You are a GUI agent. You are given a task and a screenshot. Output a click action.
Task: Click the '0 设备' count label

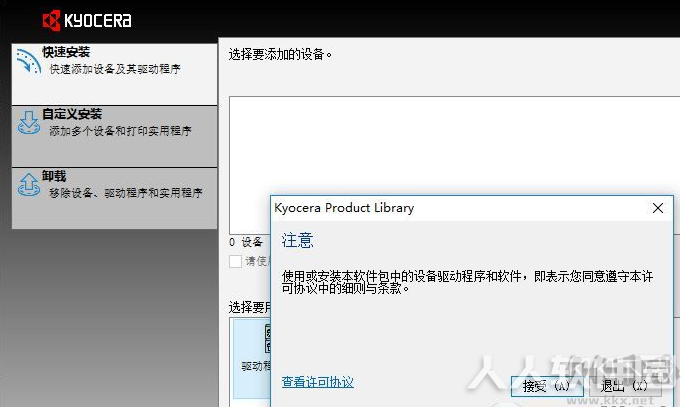246,242
